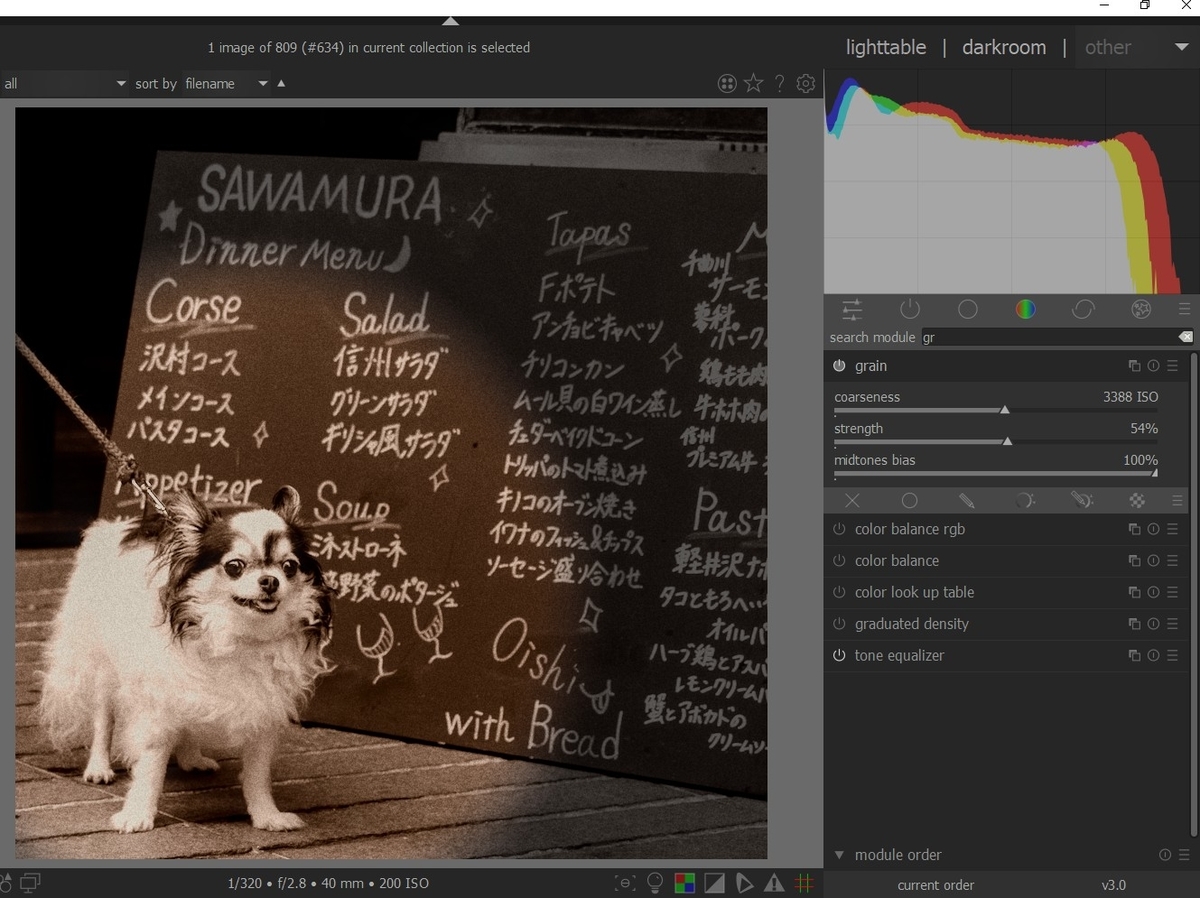Open module groups presets hamburger menu
Viewport: 1200px width, 898px height.
[1184, 309]
